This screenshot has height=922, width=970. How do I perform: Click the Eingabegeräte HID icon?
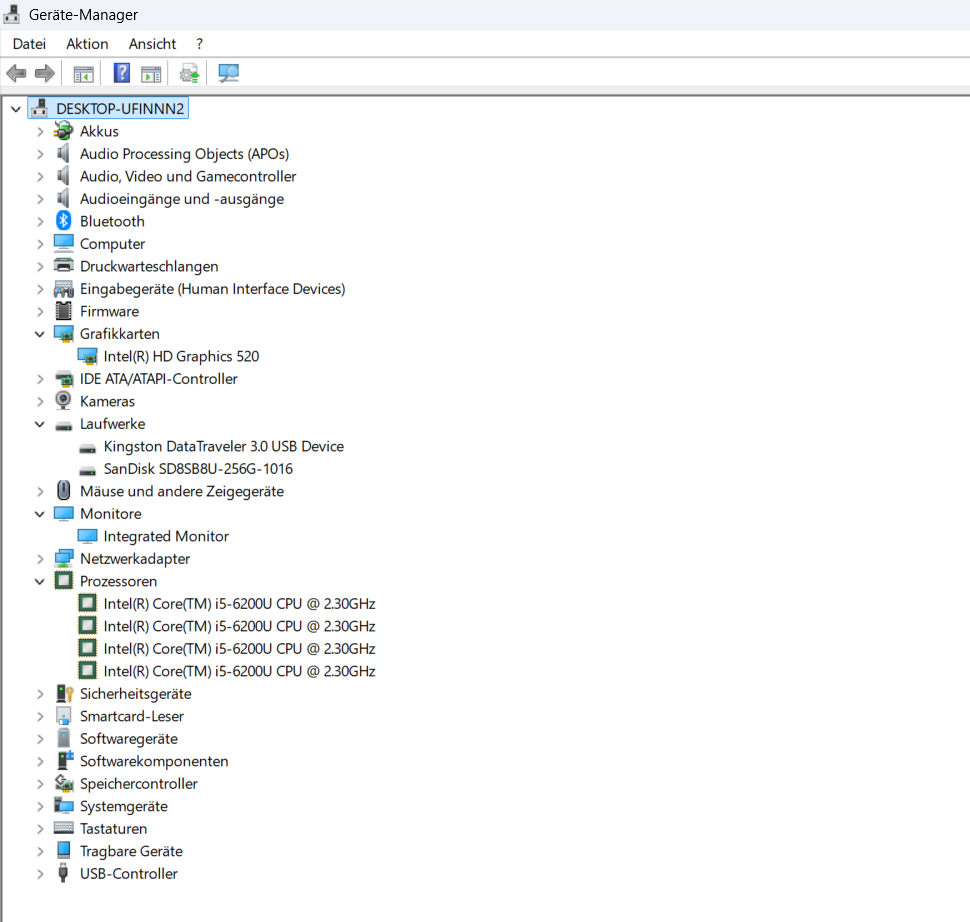click(x=63, y=288)
